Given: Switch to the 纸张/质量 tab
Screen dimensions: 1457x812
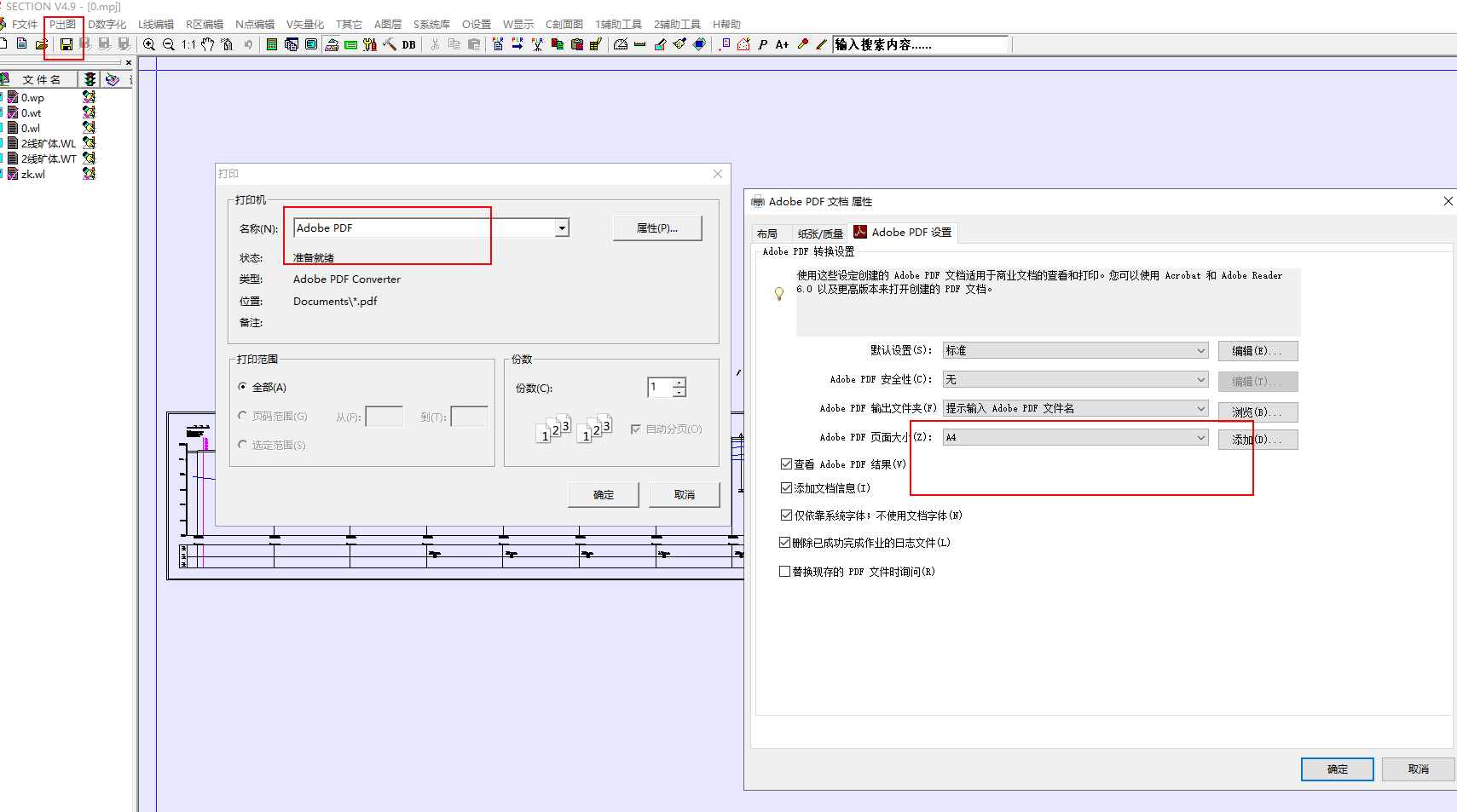Looking at the screenshot, I should click(820, 233).
